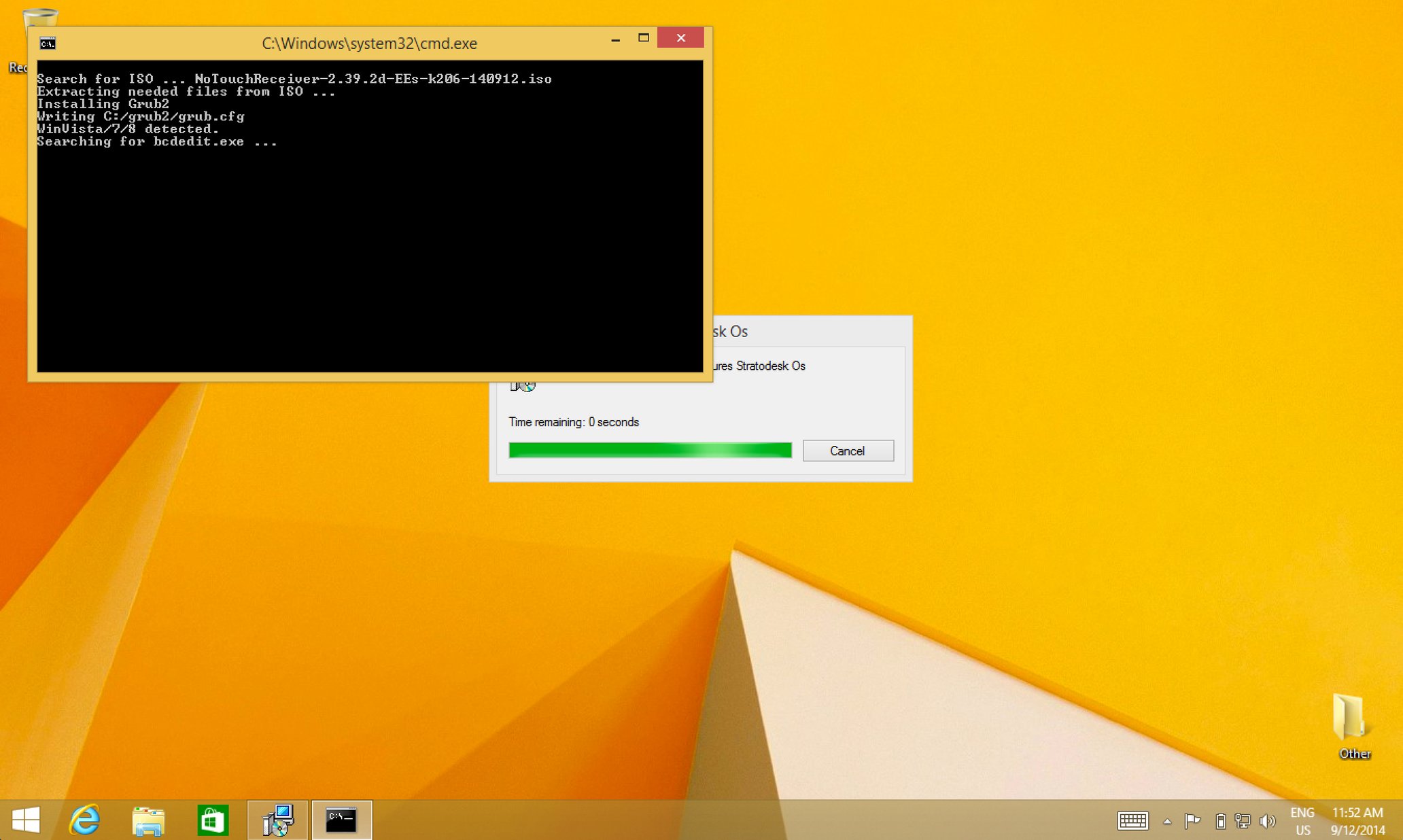Open Action Center flag icon
1403x840 pixels.
tap(1192, 821)
